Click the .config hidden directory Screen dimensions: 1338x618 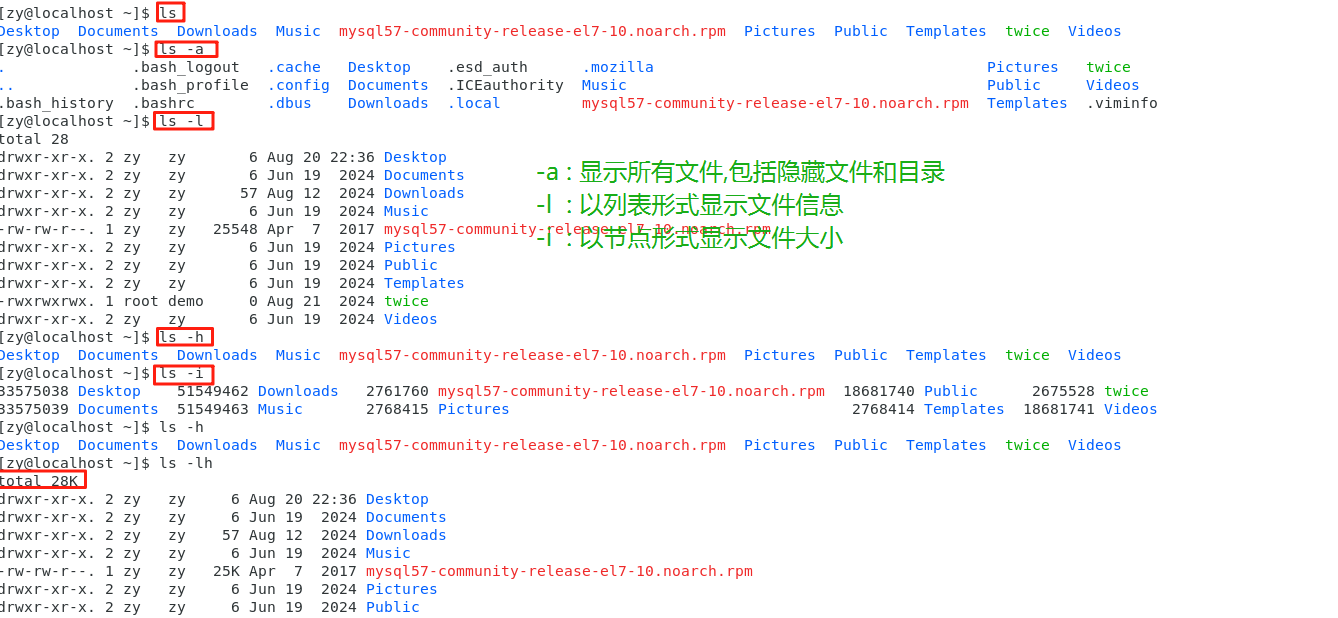pos(298,85)
